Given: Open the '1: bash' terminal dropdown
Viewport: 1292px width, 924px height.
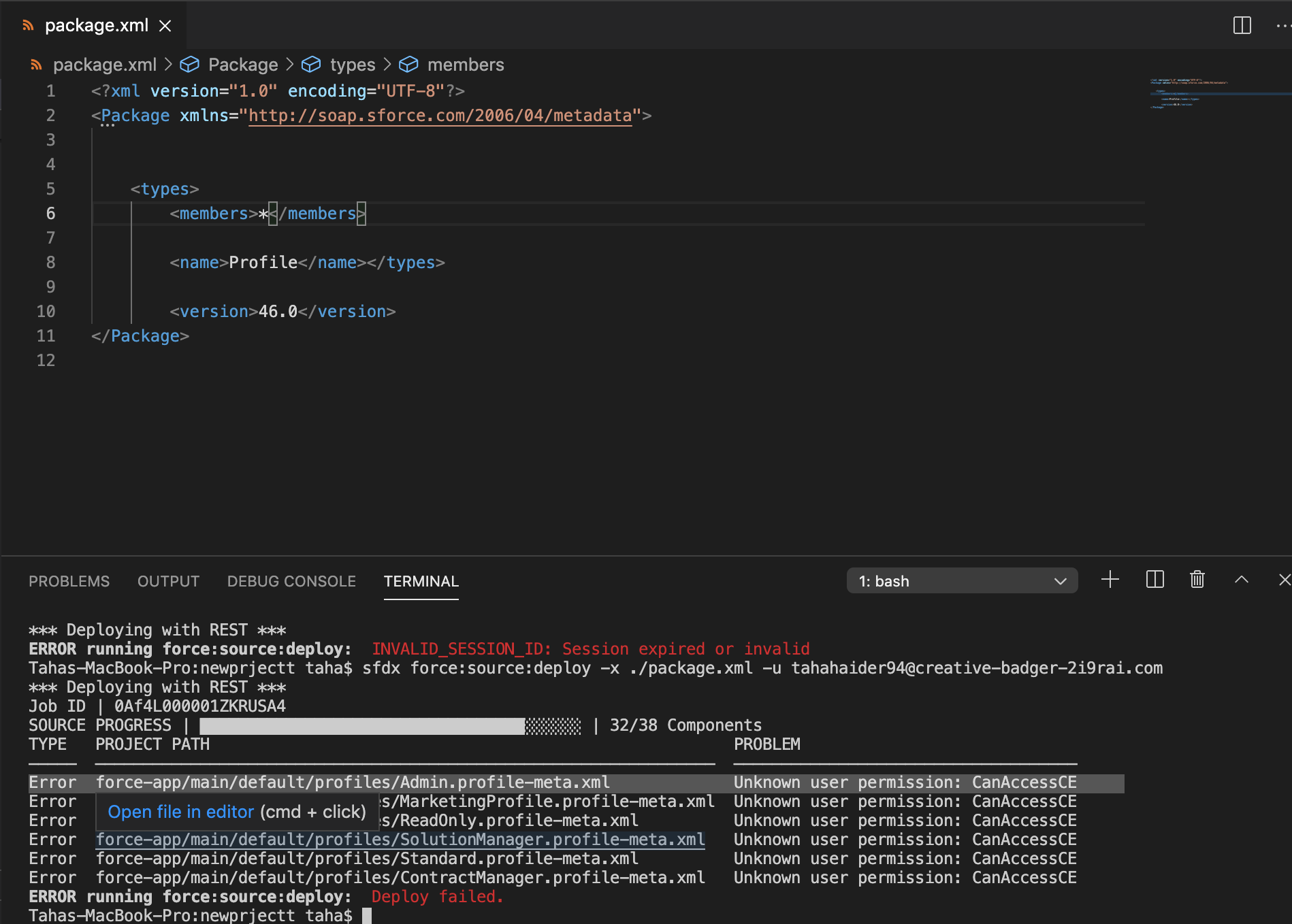Looking at the screenshot, I should point(962,581).
